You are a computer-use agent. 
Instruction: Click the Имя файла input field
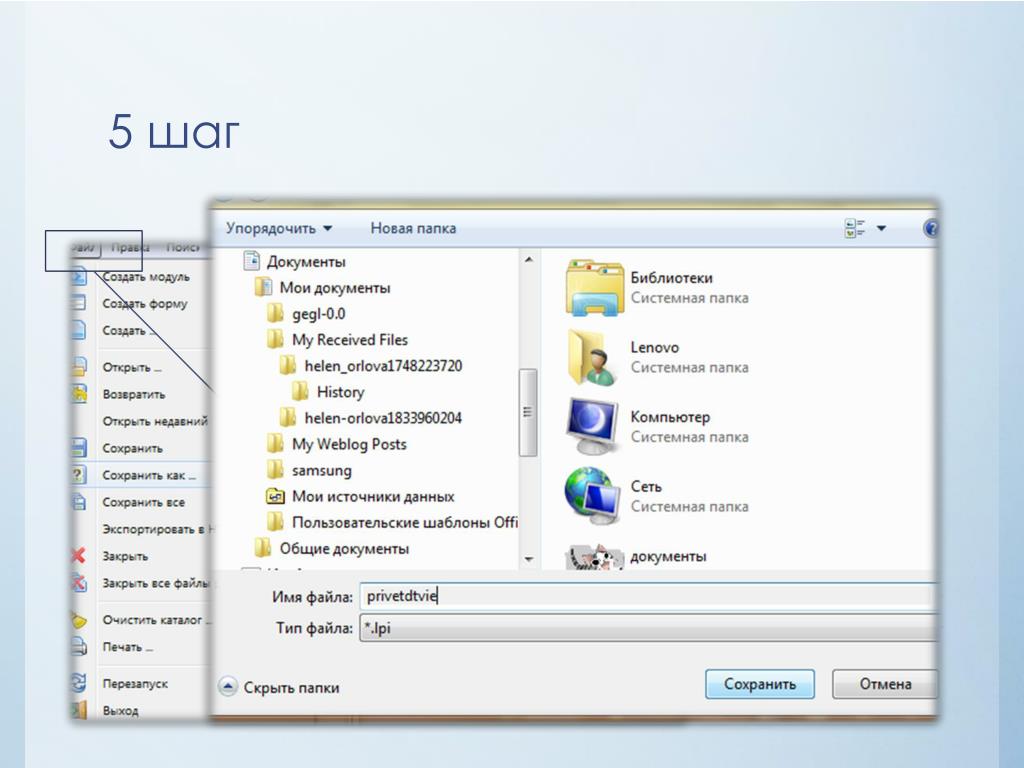(x=648, y=596)
